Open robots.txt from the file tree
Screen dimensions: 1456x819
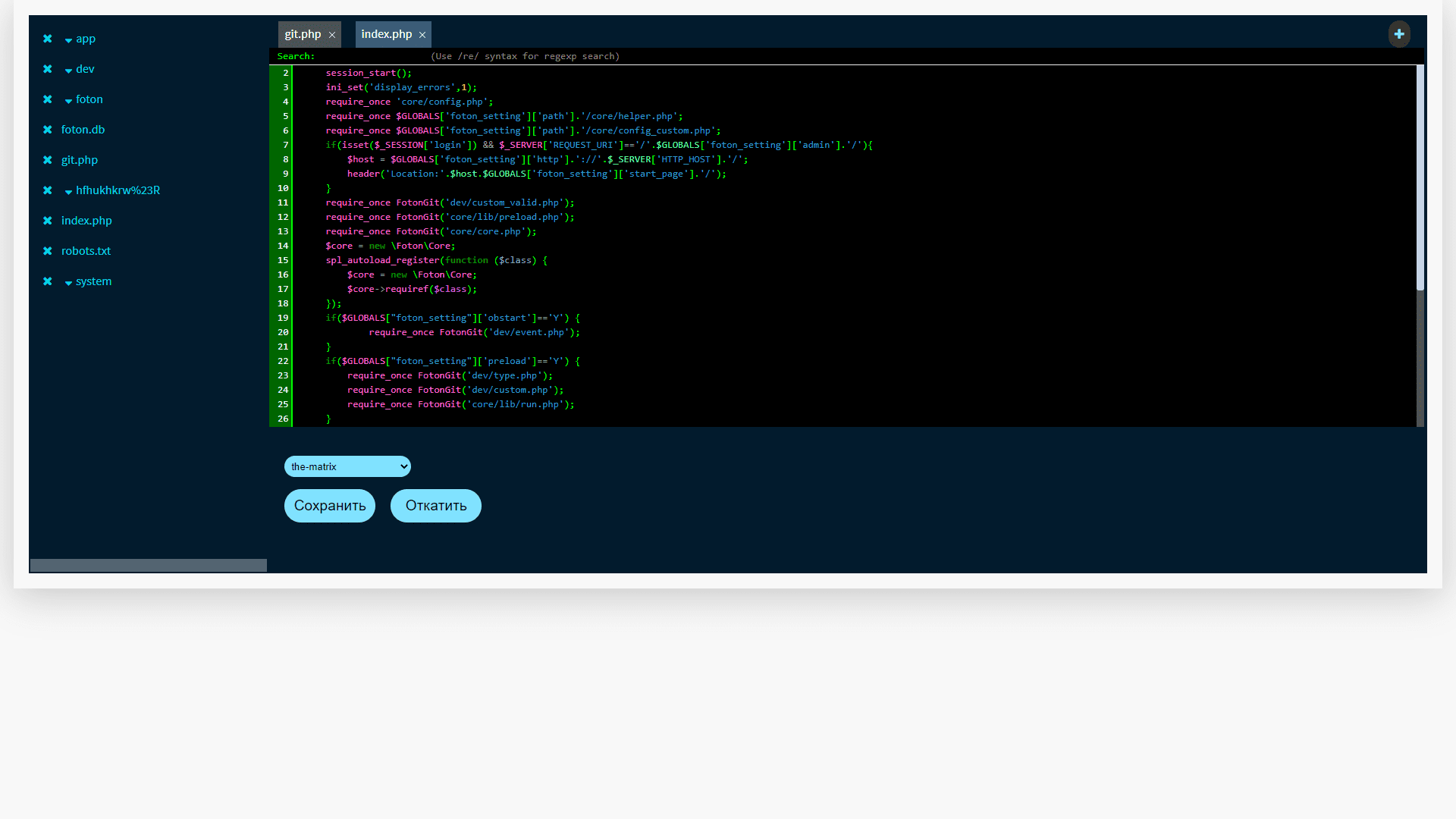click(x=86, y=251)
